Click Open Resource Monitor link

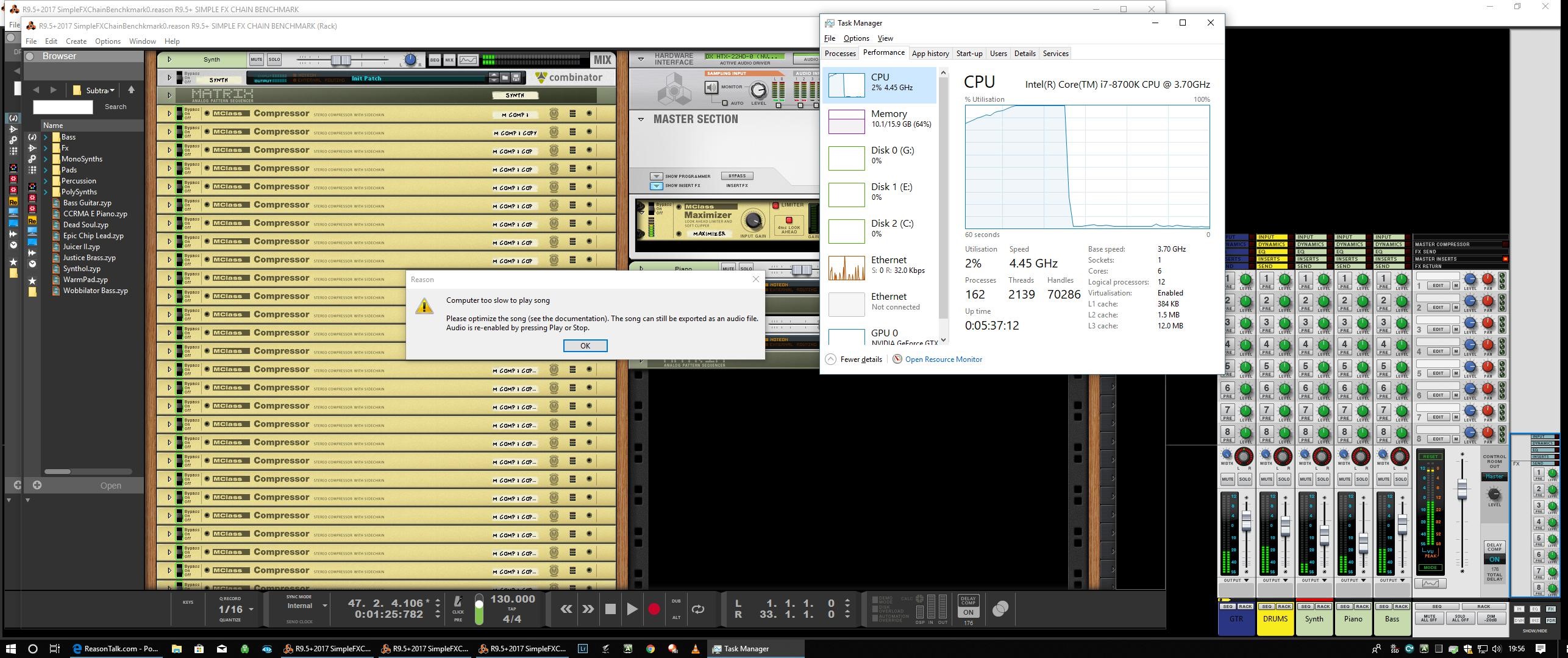point(943,359)
